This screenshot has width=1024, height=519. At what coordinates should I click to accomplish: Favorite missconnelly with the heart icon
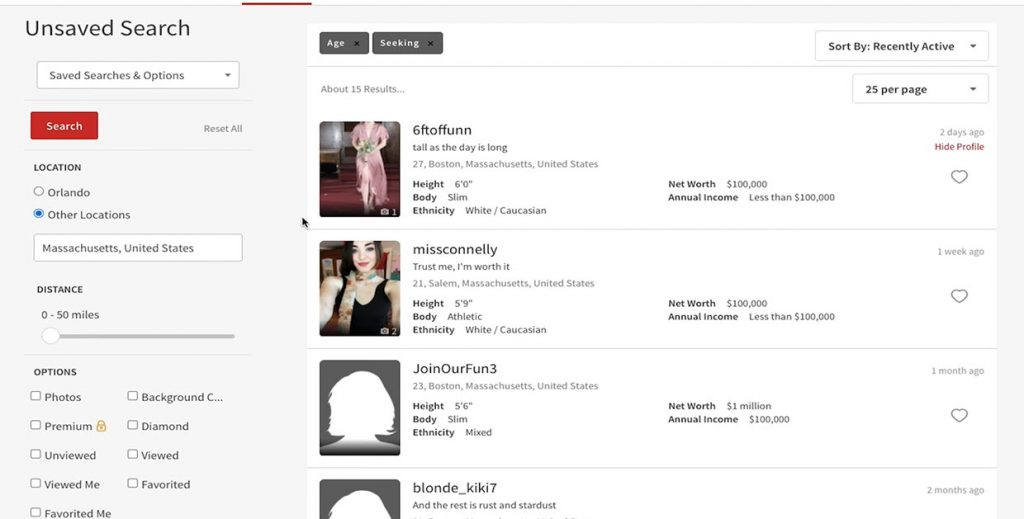pyautogui.click(x=959, y=296)
